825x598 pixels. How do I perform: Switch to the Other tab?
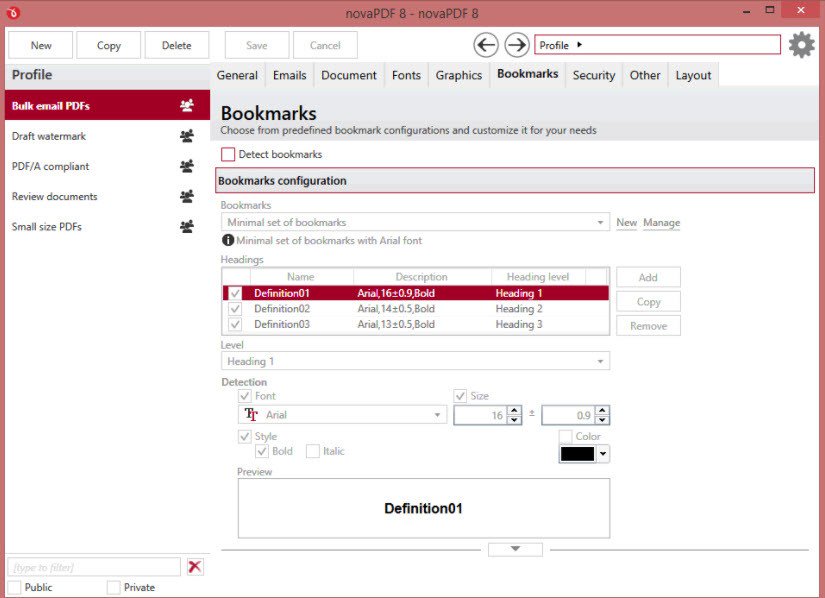click(645, 75)
